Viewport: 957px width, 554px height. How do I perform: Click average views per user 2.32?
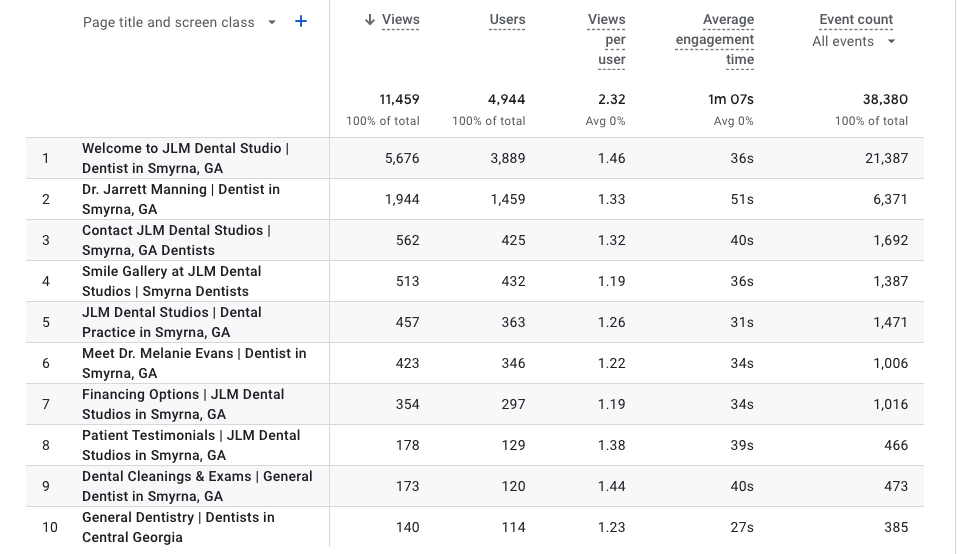[612, 99]
